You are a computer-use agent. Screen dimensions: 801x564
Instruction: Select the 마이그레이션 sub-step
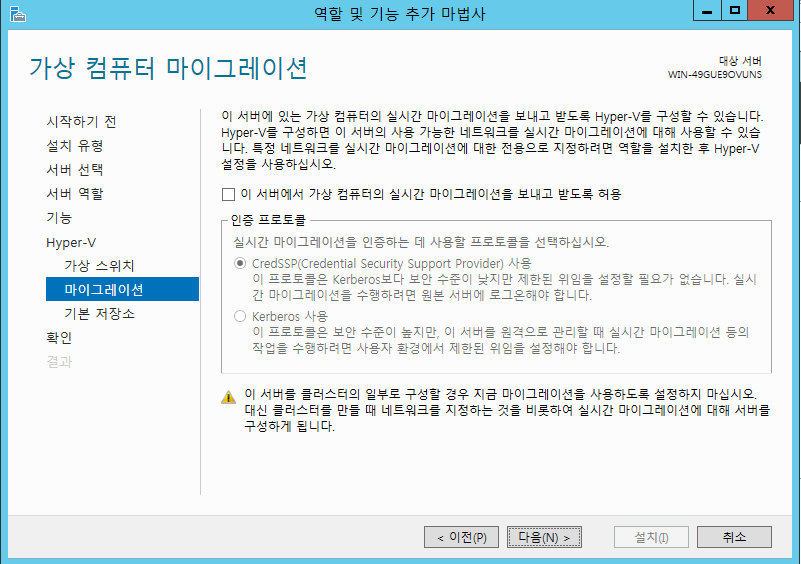[122, 289]
